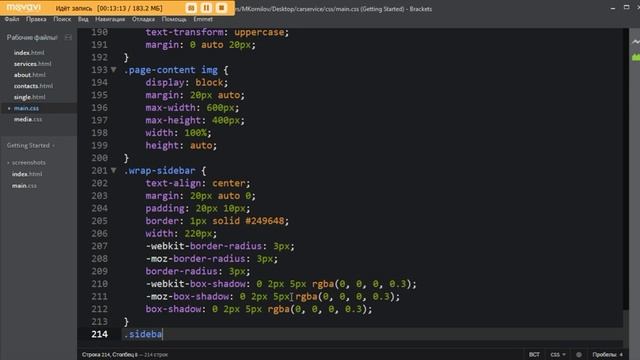Place cursor in .sideba text on line 214
This screenshot has width=640, height=360.
coord(143,334)
